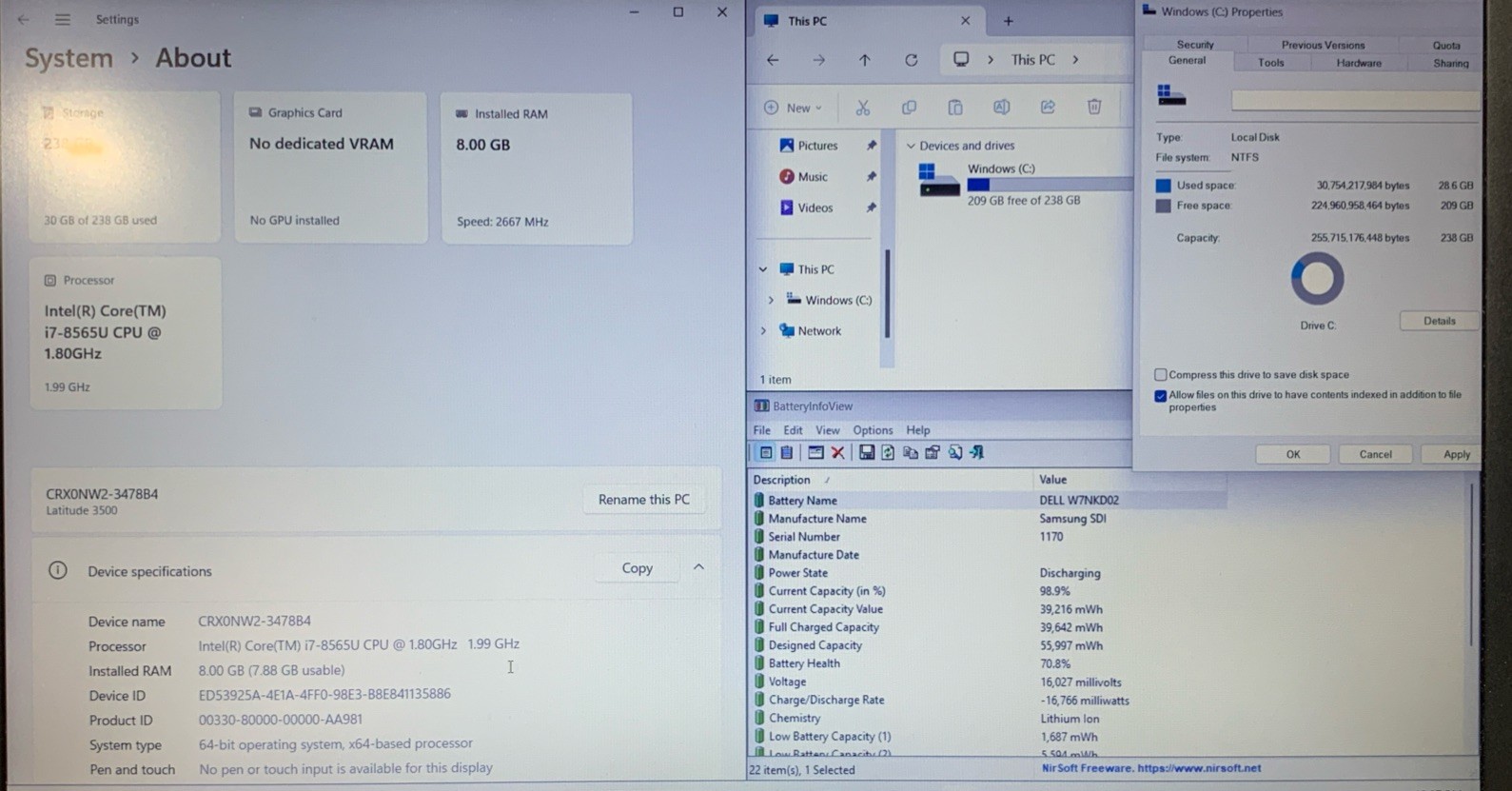Click the window-shaped toolbar icon in BatteryInfoView

(x=815, y=453)
